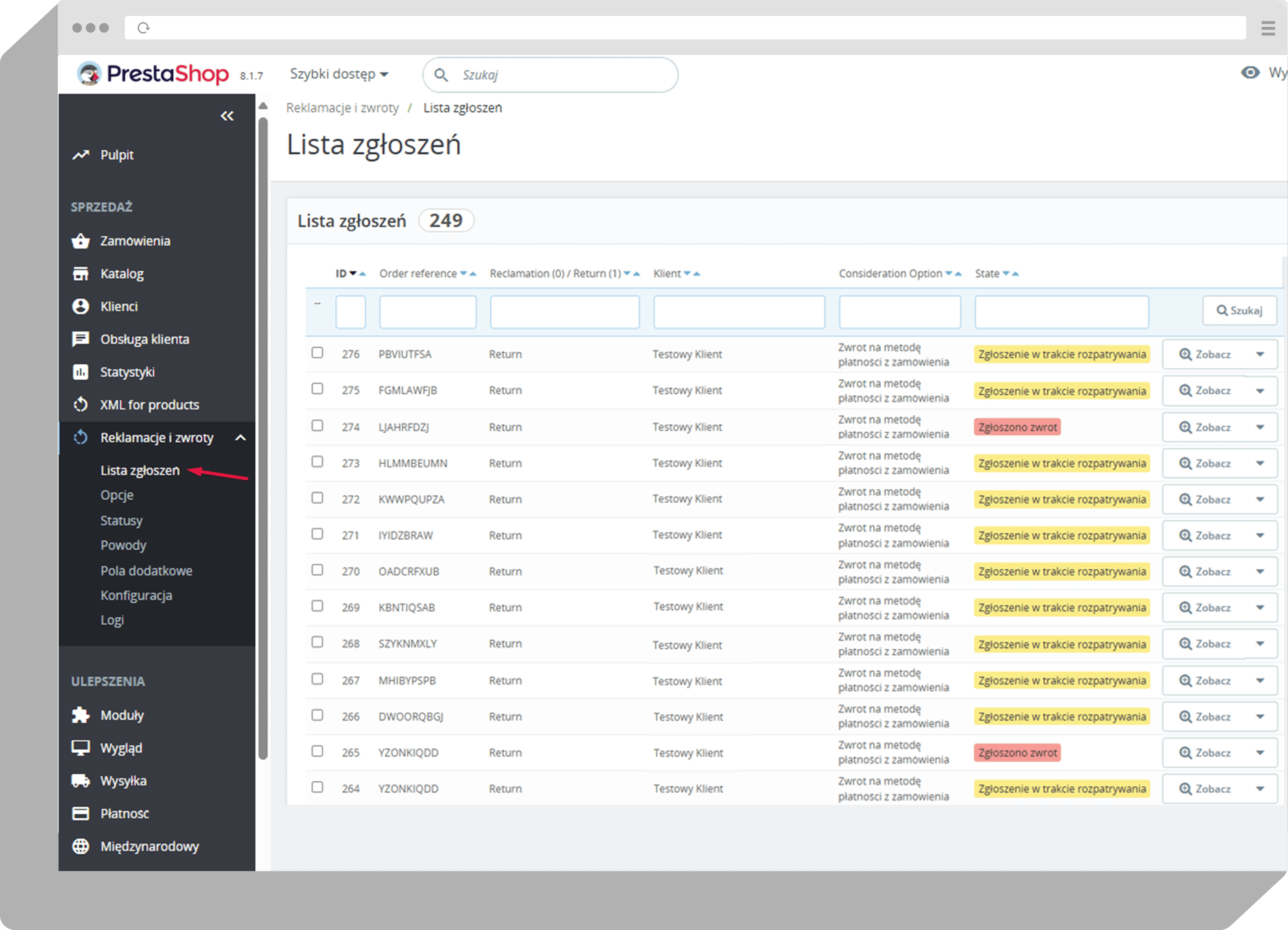Open the Szybki dostęp dropdown
The image size is (1288, 930).
coord(339,74)
